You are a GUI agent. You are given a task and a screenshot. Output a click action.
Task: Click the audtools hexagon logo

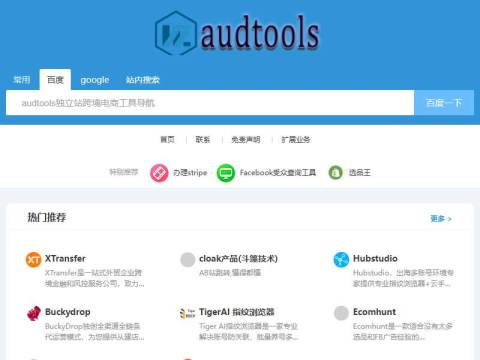pos(176,33)
